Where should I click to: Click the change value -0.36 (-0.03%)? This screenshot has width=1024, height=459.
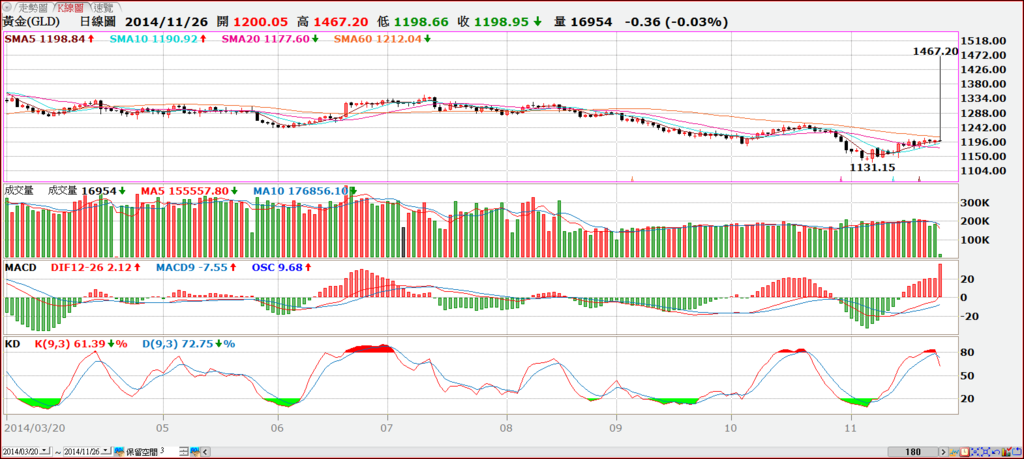pyautogui.click(x=677, y=22)
